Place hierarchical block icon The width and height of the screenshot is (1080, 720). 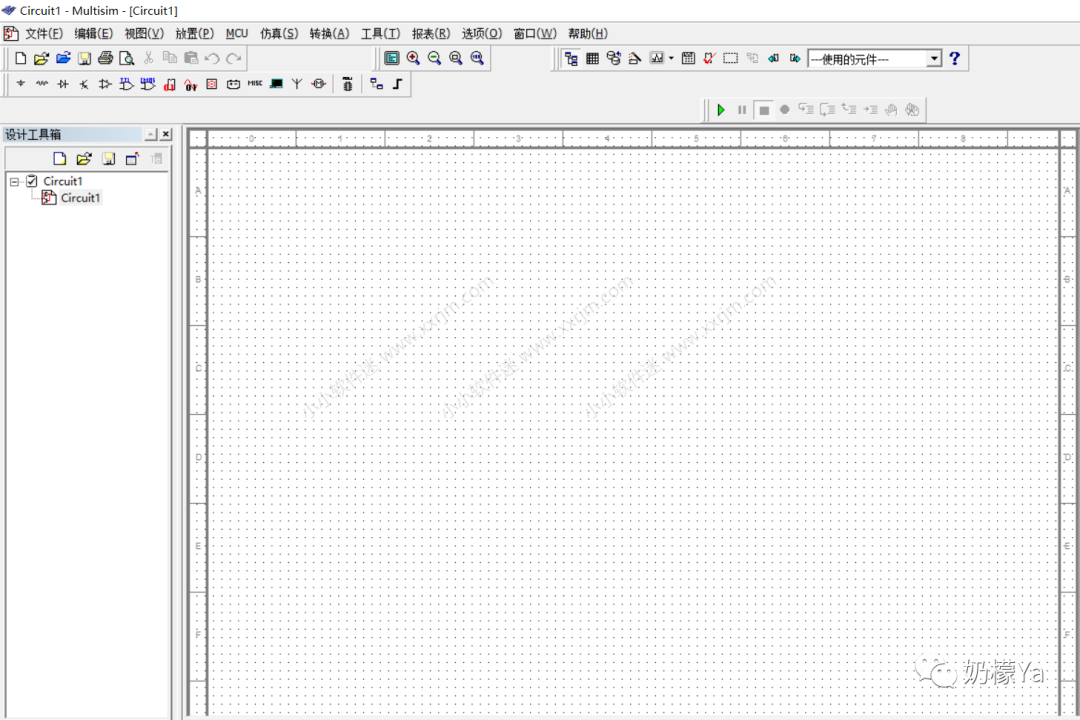pos(377,84)
